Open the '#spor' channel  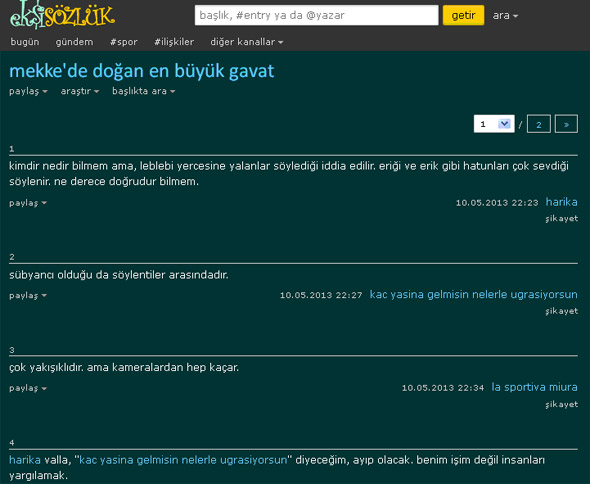[124, 42]
